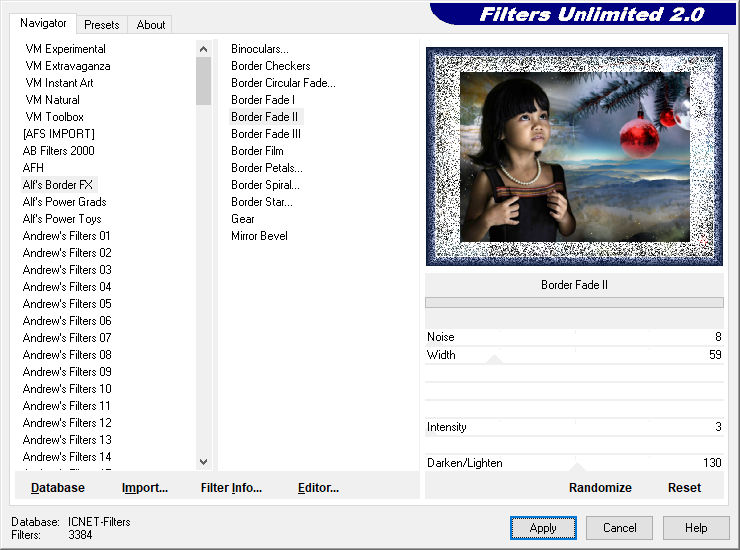The height and width of the screenshot is (550, 740).
Task: Select Andrew's Filters 02
Action: tap(67, 253)
